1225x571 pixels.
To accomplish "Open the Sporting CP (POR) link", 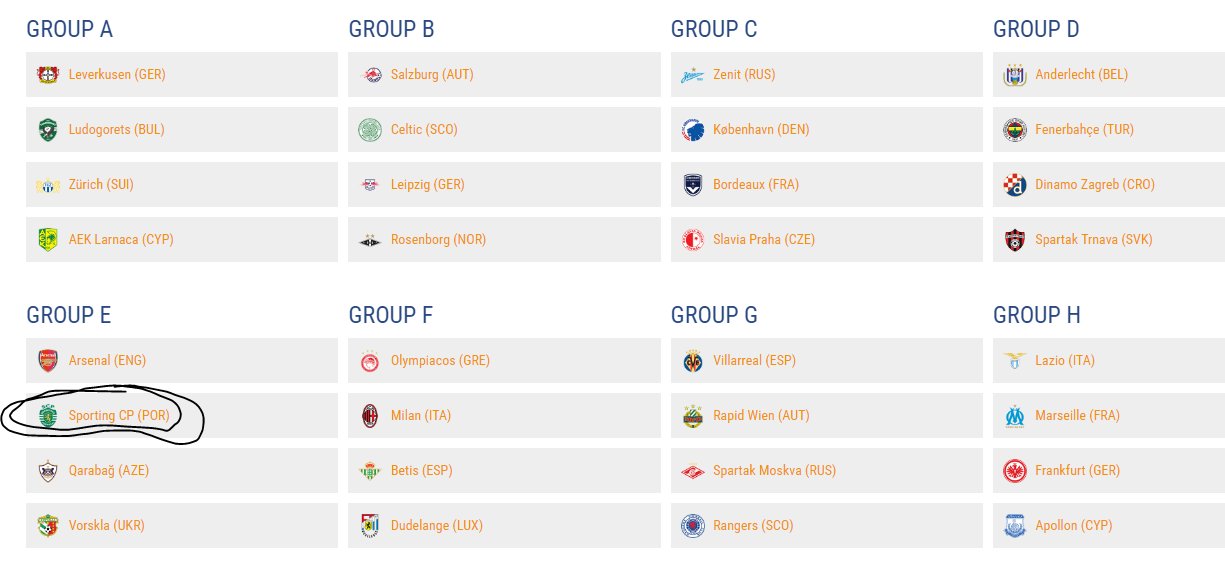I will click(117, 416).
